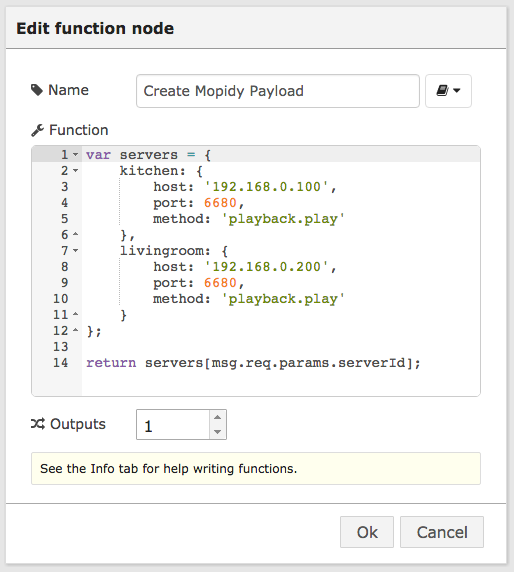Image resolution: width=514 pixels, height=572 pixels.
Task: Collapse the livingroom block fold arrow on line 7
Action: tap(76, 251)
